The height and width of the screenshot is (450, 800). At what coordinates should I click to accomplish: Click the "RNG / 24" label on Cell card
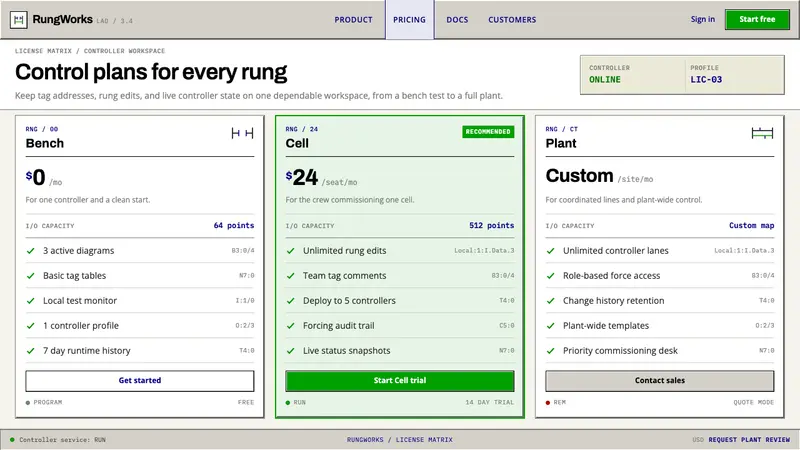coord(302,129)
